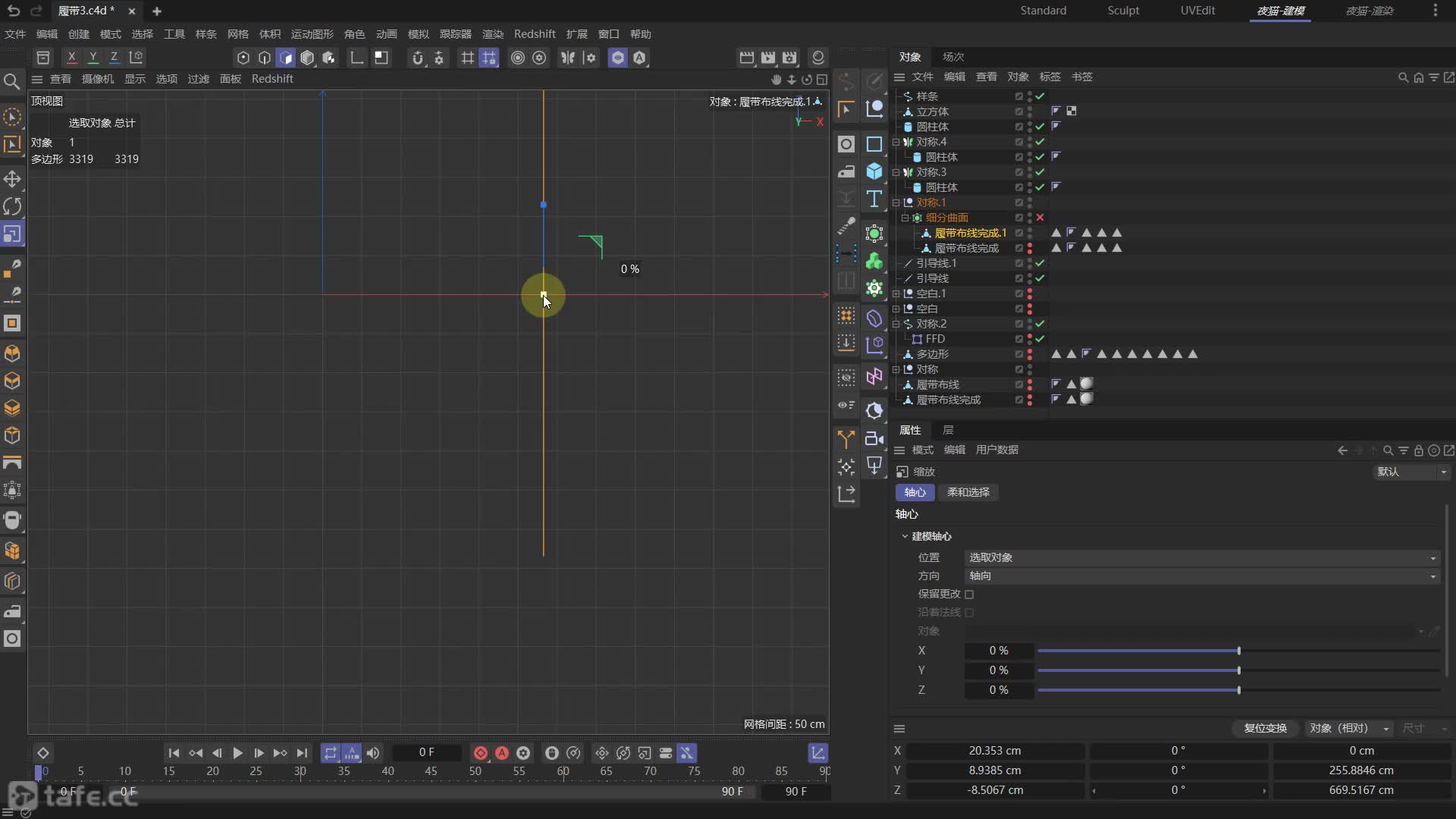Adjust the Z axis percentage slider
The width and height of the screenshot is (1456, 819).
click(x=1238, y=690)
